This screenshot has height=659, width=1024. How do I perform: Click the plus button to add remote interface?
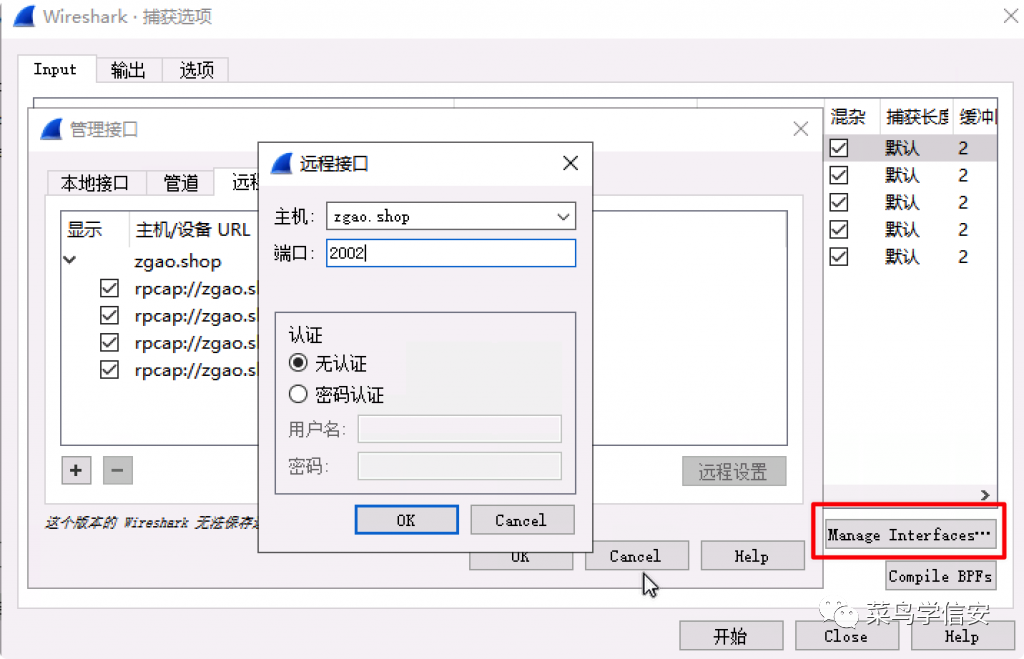tap(76, 470)
